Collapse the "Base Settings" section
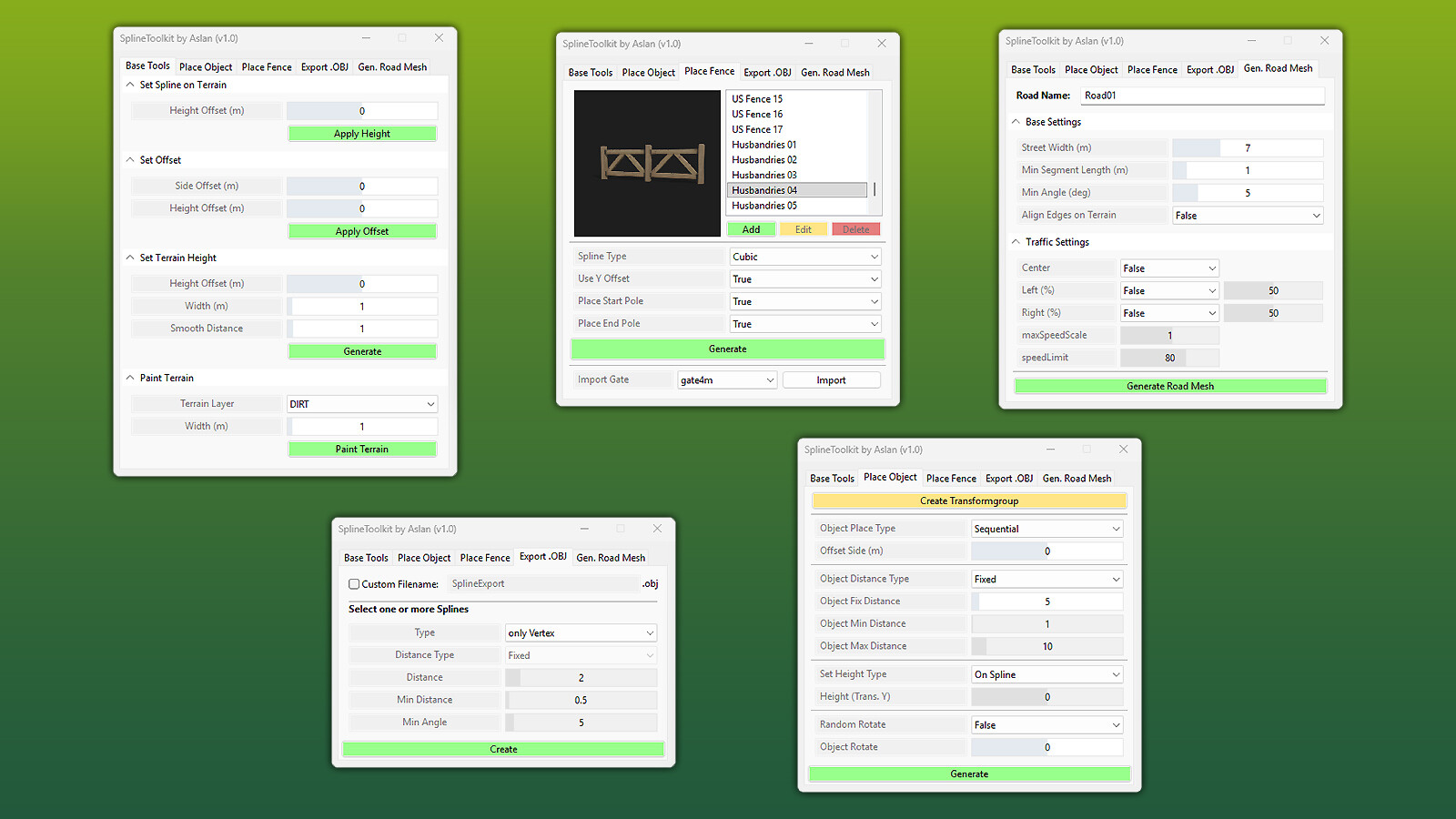Screen dimensions: 1456x819 pos(1016,121)
